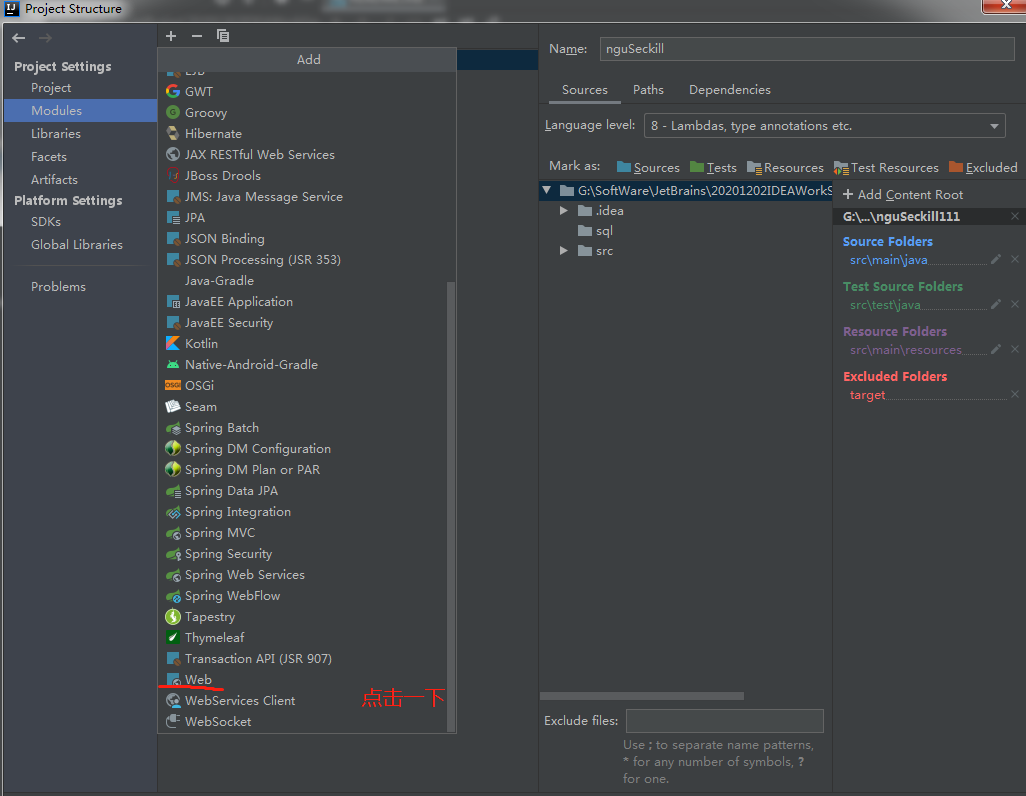Select Spring MVC entry

pyautogui.click(x=307, y=533)
